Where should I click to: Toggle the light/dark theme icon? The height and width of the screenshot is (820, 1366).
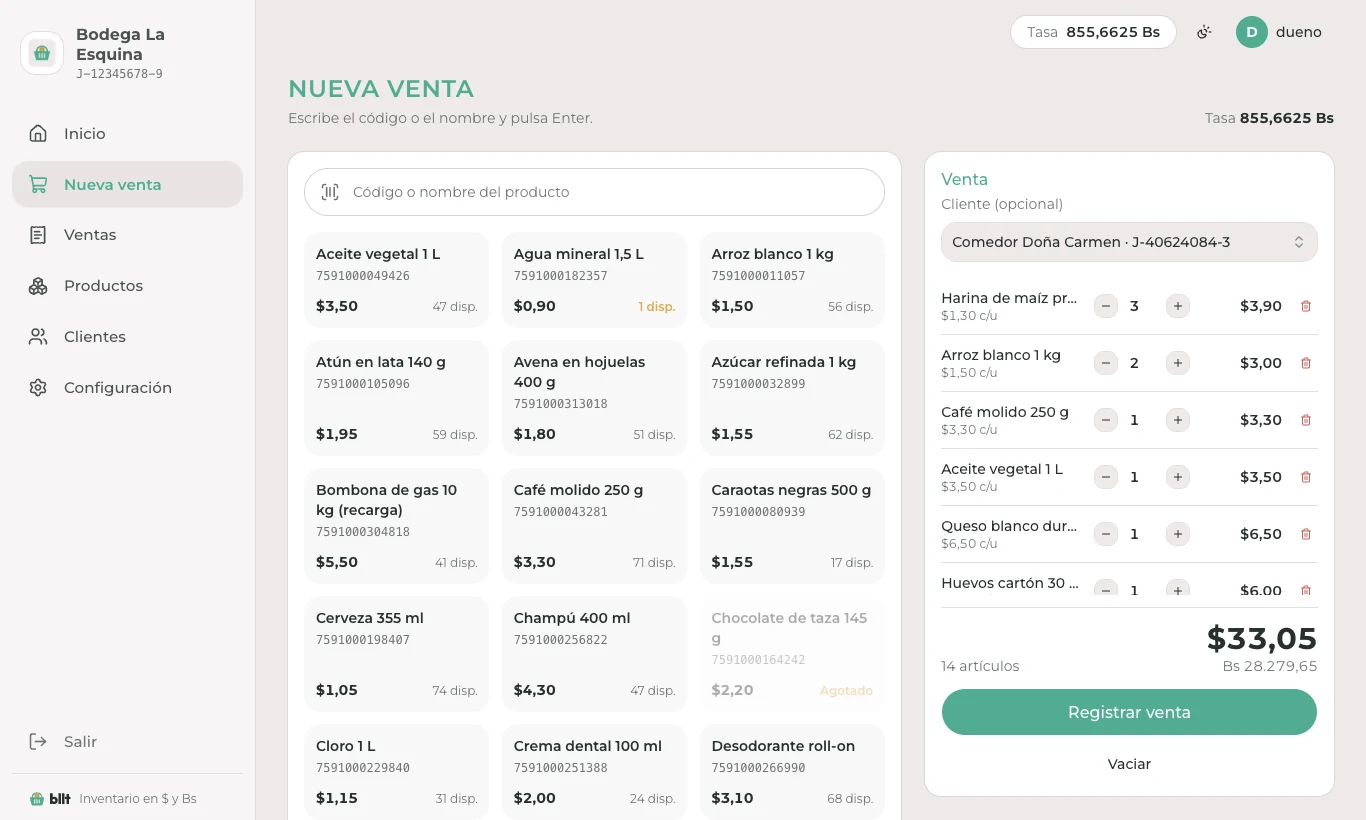1205,32
